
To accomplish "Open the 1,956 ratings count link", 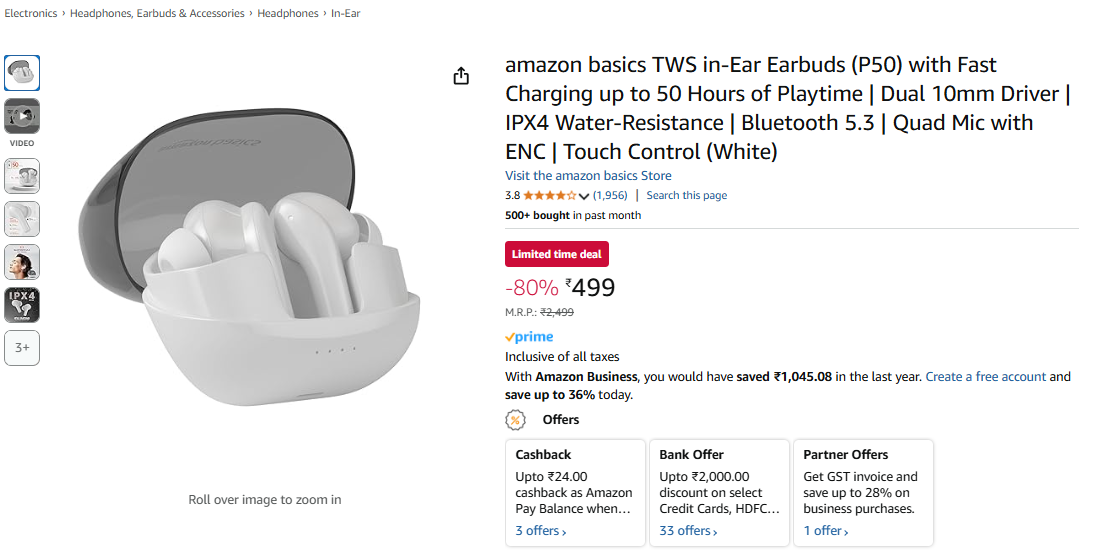I will pos(610,196).
